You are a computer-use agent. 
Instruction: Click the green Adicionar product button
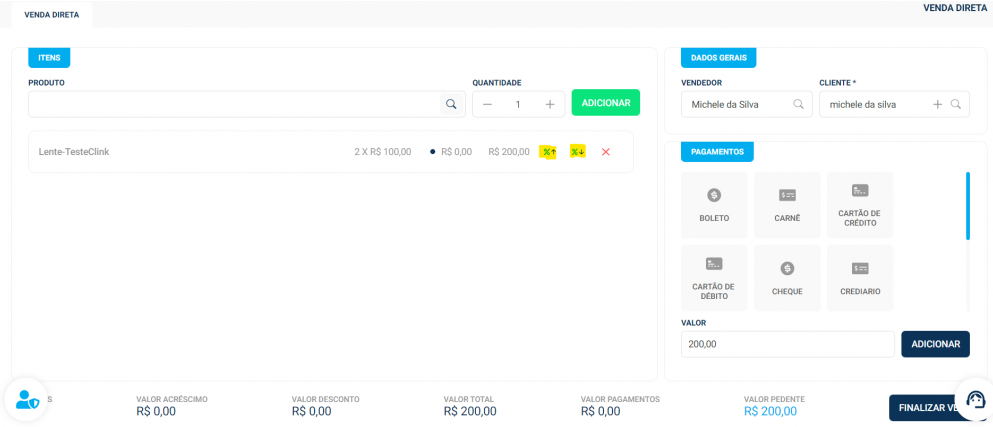pos(605,103)
